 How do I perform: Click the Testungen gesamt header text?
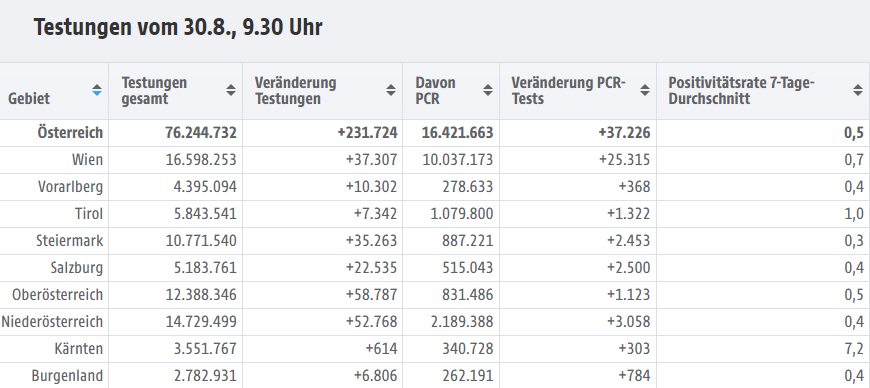tap(154, 90)
